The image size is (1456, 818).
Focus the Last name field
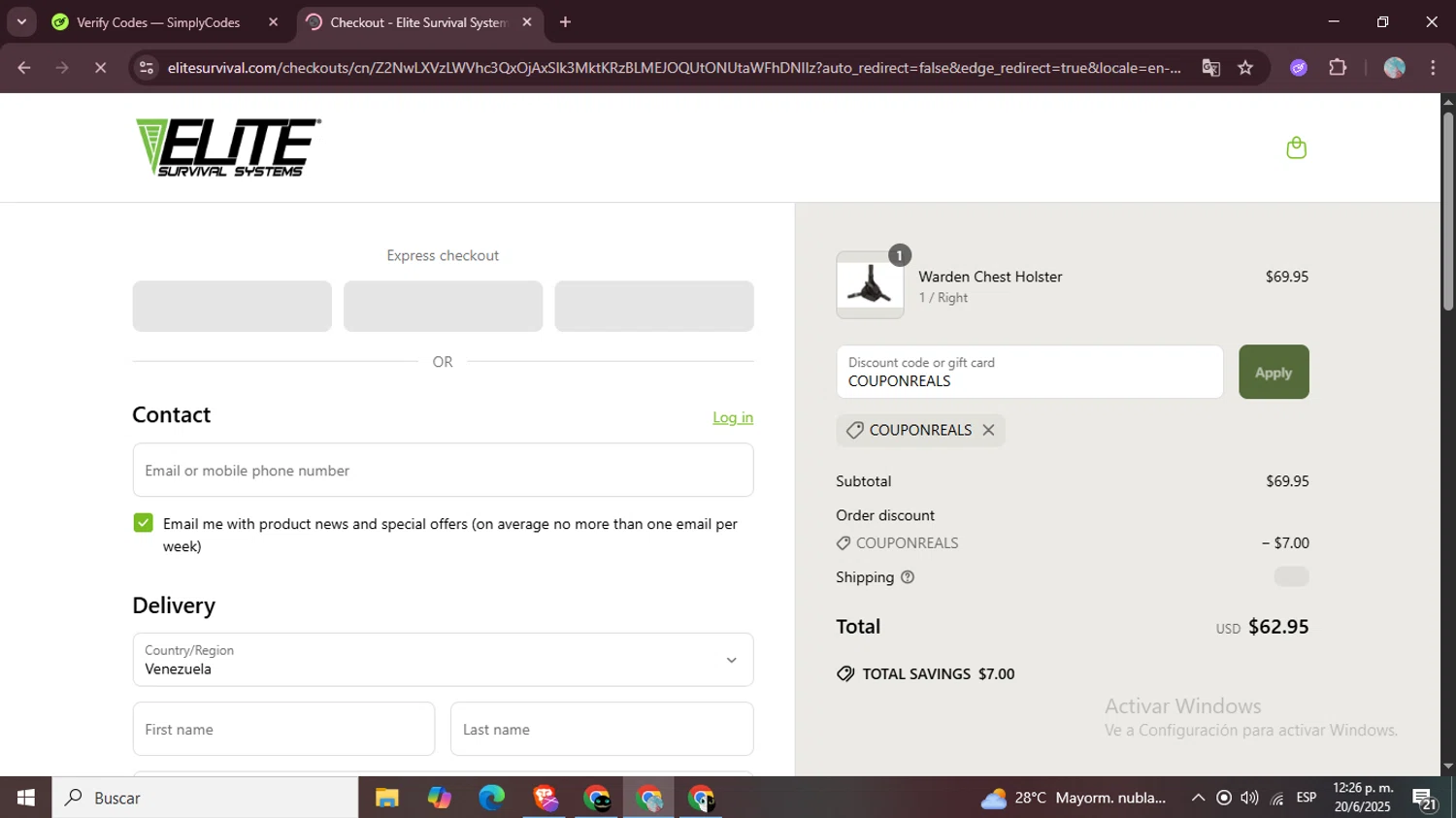(602, 729)
